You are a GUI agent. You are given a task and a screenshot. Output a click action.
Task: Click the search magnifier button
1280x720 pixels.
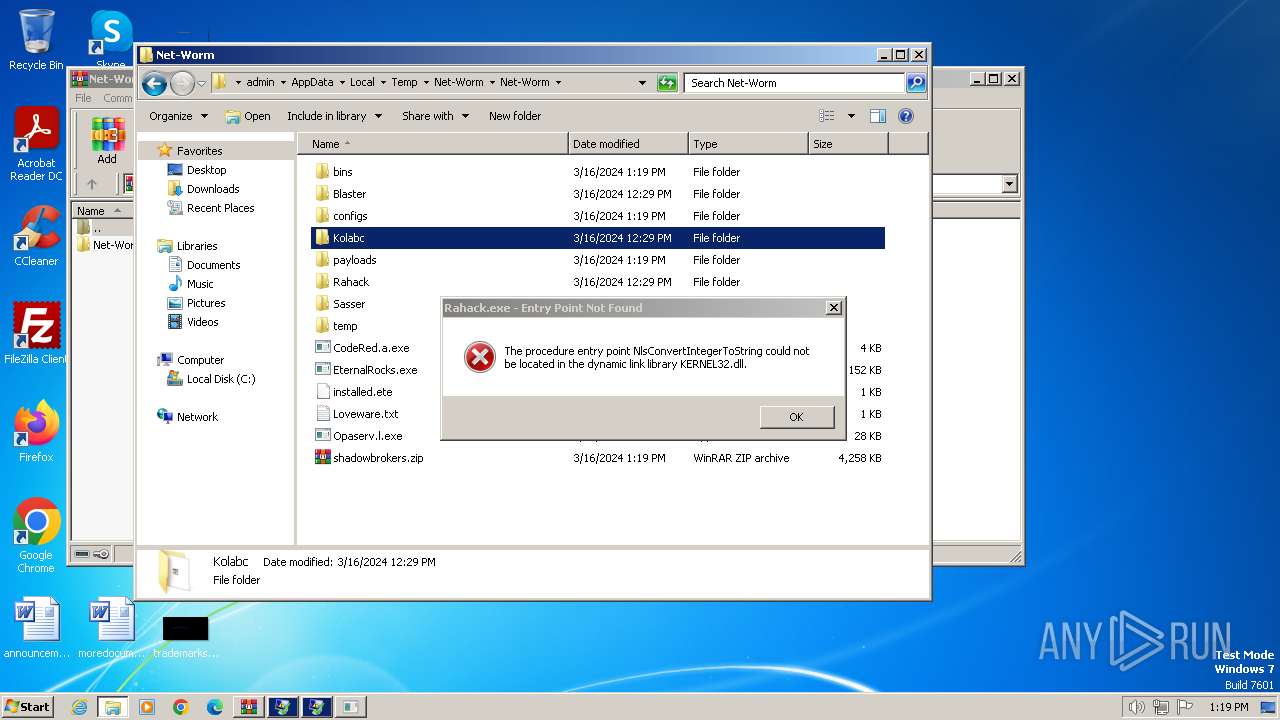tap(916, 83)
